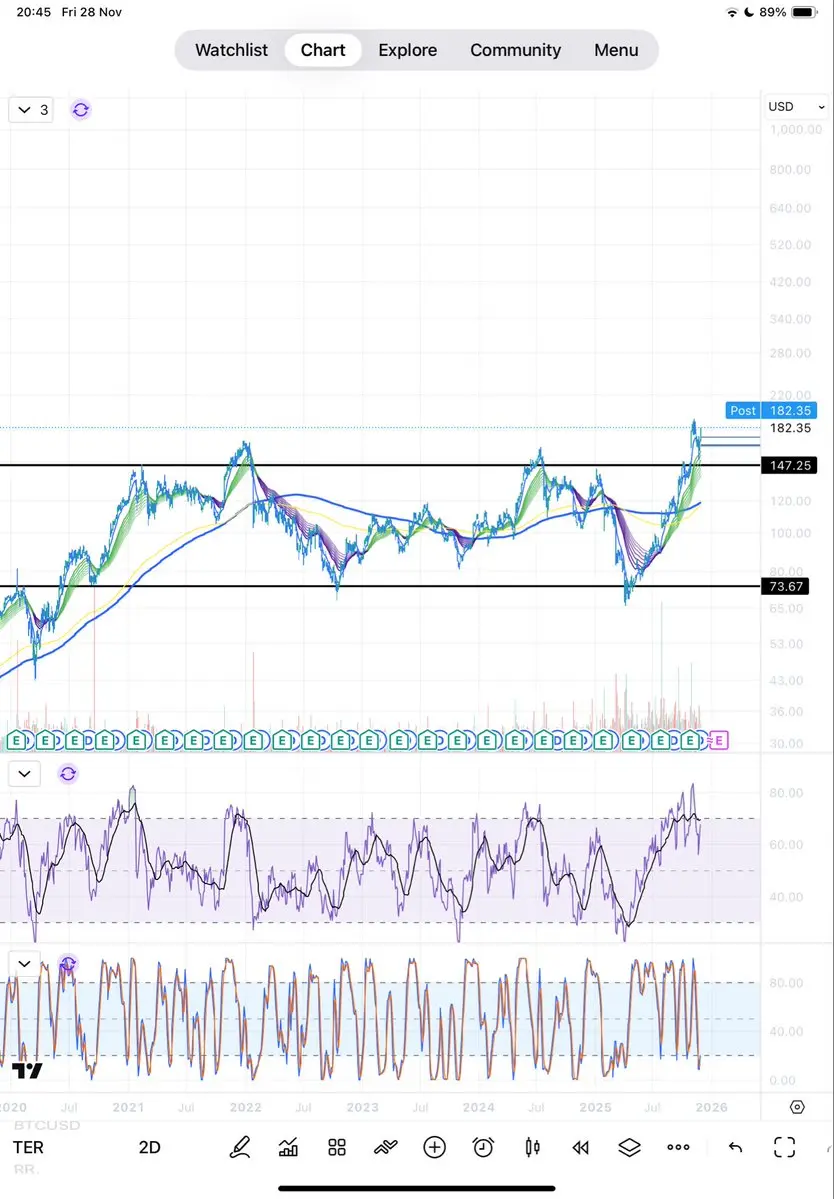
Task: Tap the purple refresh icon in main chart
Action: [80, 110]
